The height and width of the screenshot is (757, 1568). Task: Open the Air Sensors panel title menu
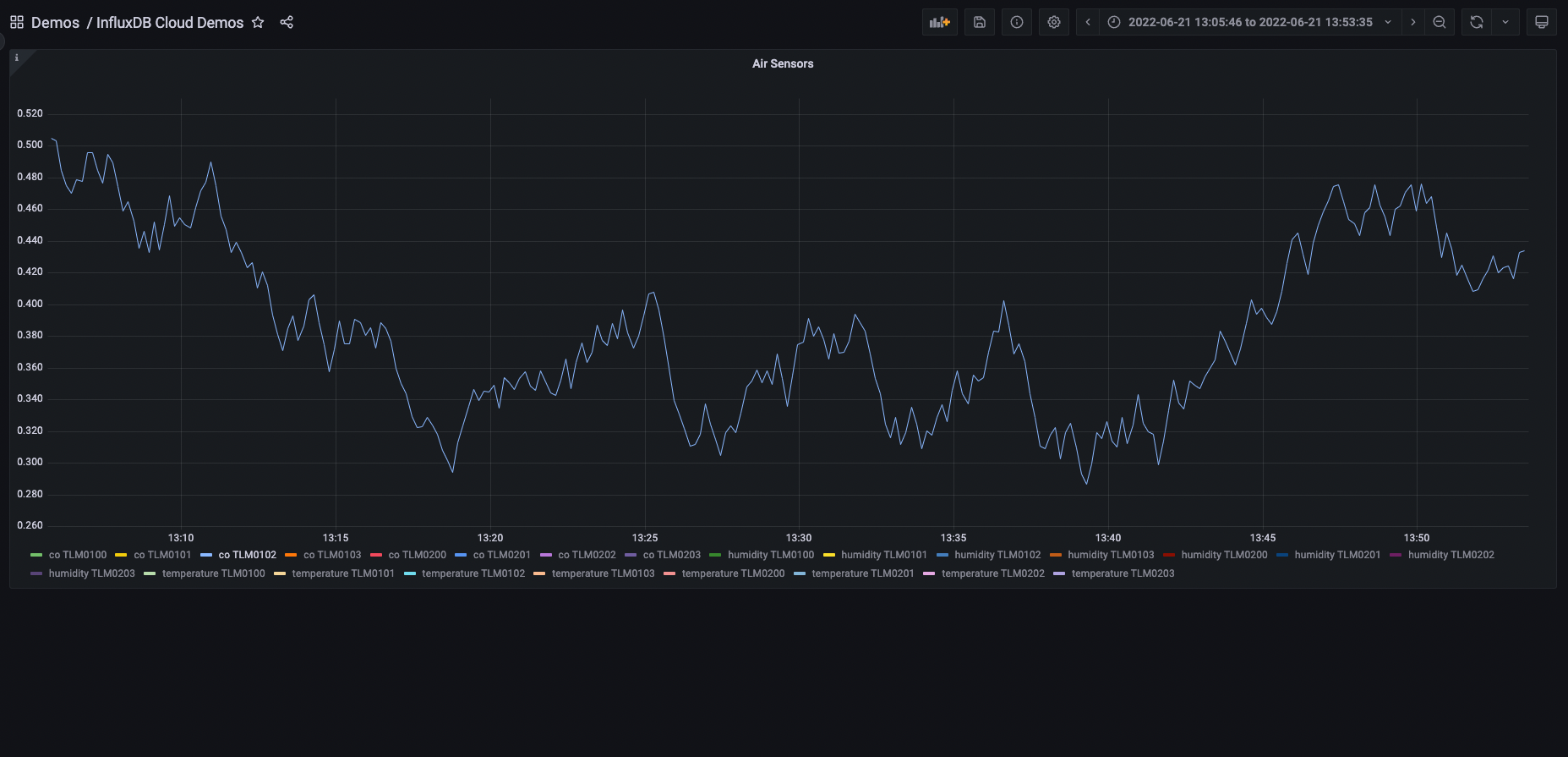click(783, 63)
